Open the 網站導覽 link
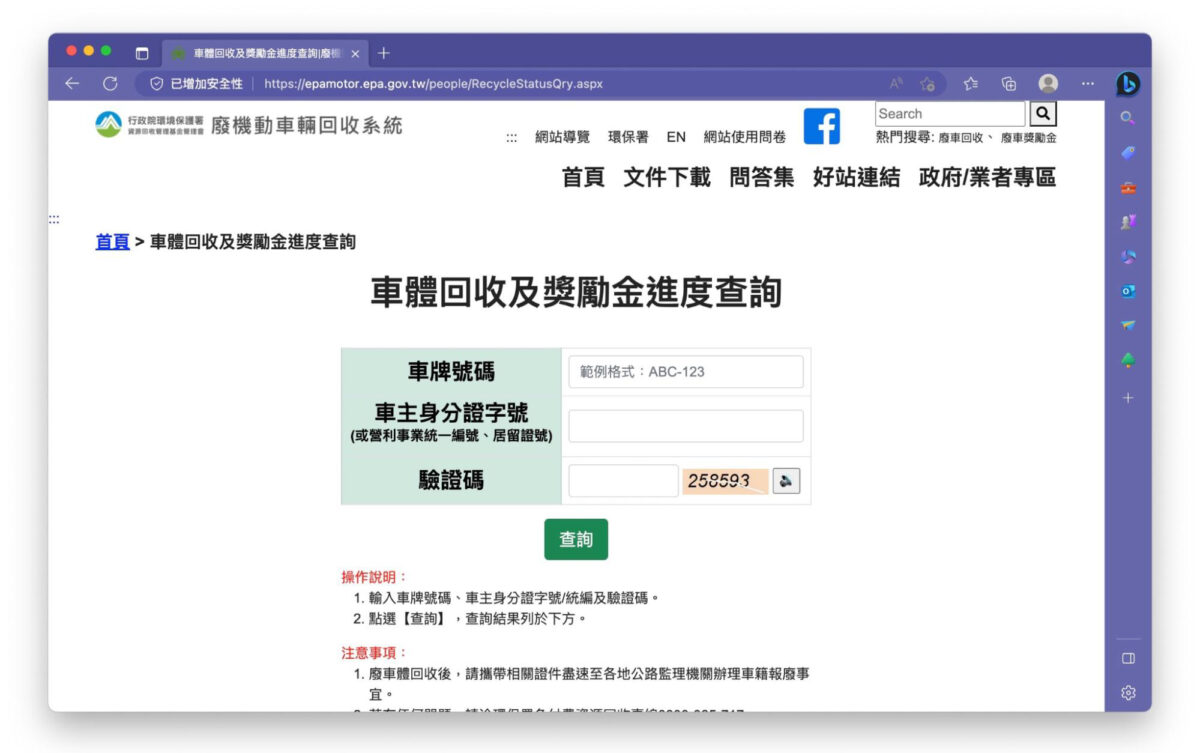 click(x=562, y=137)
